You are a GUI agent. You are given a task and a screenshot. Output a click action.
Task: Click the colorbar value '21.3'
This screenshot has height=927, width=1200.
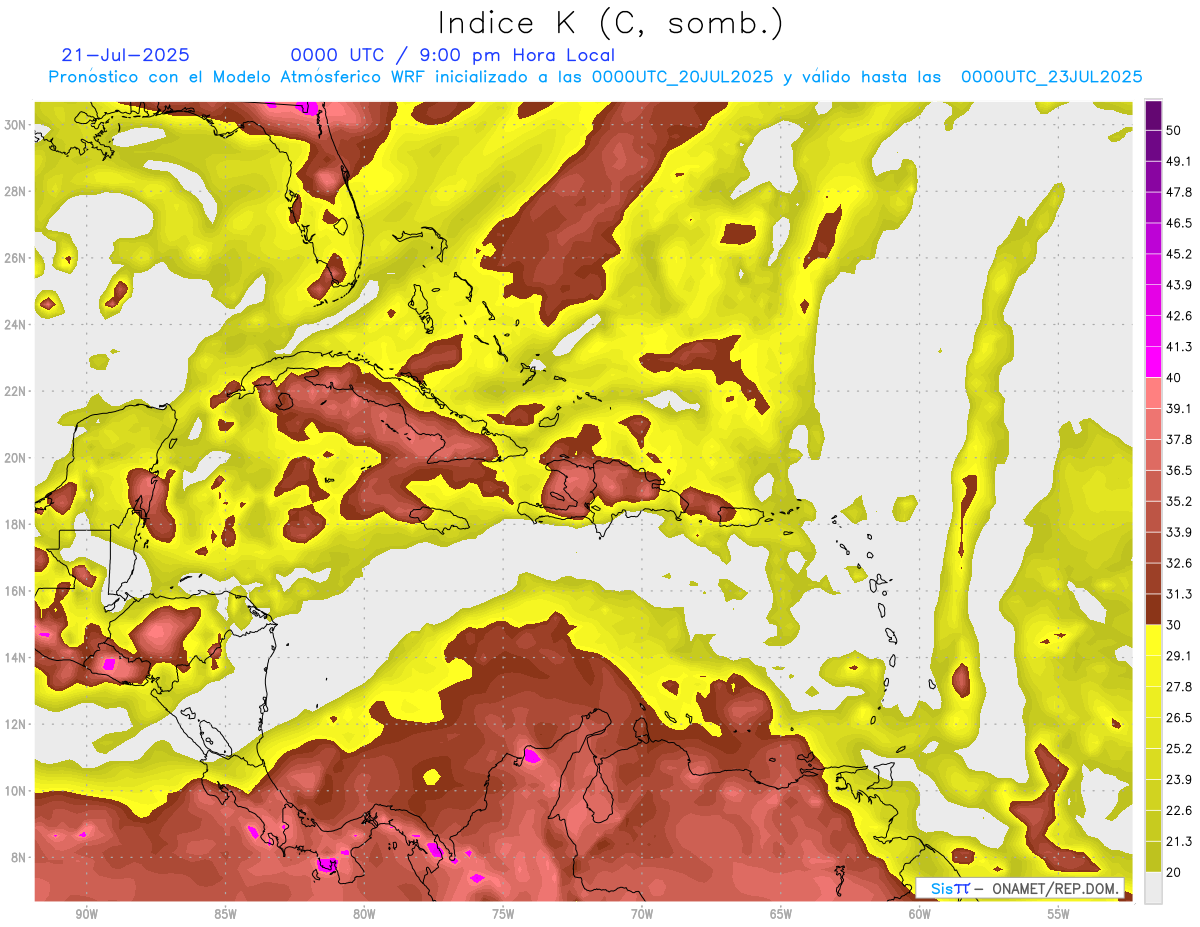click(1180, 841)
